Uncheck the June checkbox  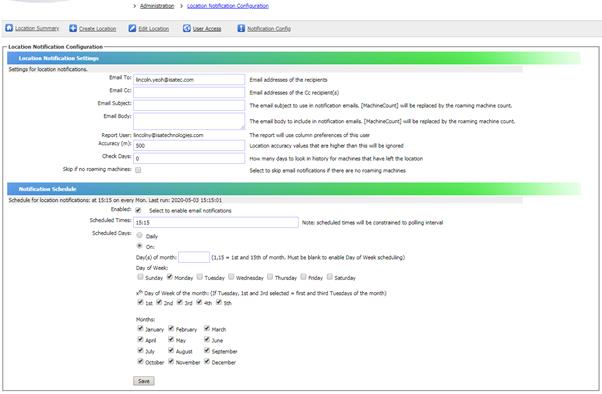pyautogui.click(x=207, y=339)
